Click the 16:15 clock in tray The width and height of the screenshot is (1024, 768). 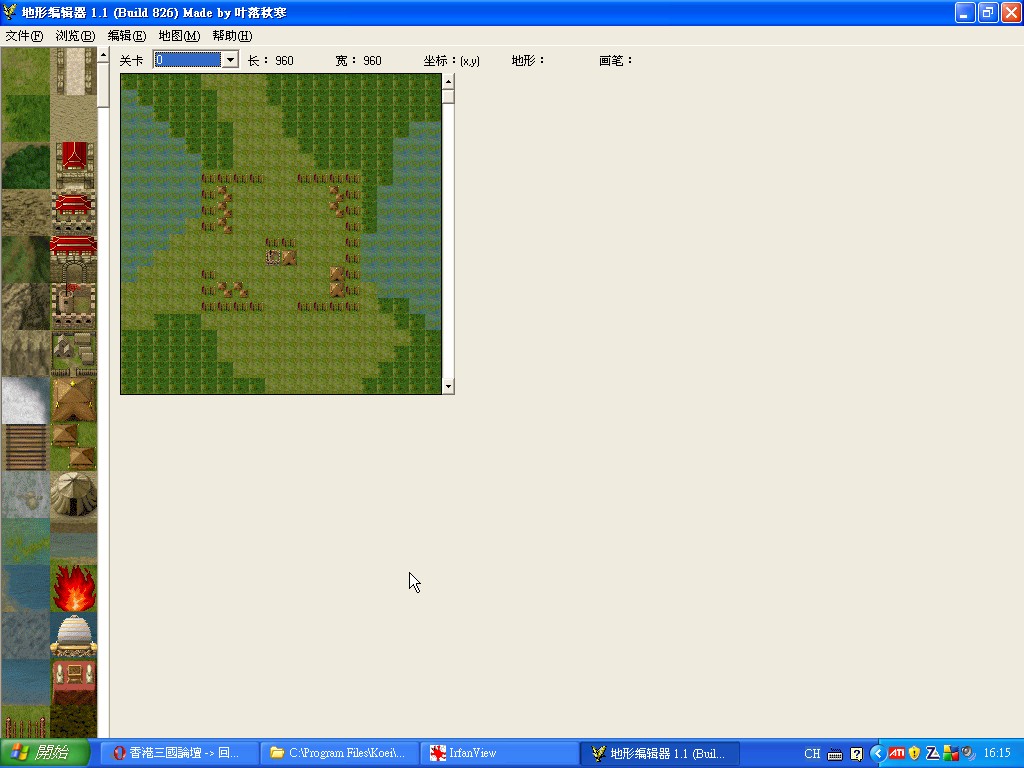click(997, 754)
